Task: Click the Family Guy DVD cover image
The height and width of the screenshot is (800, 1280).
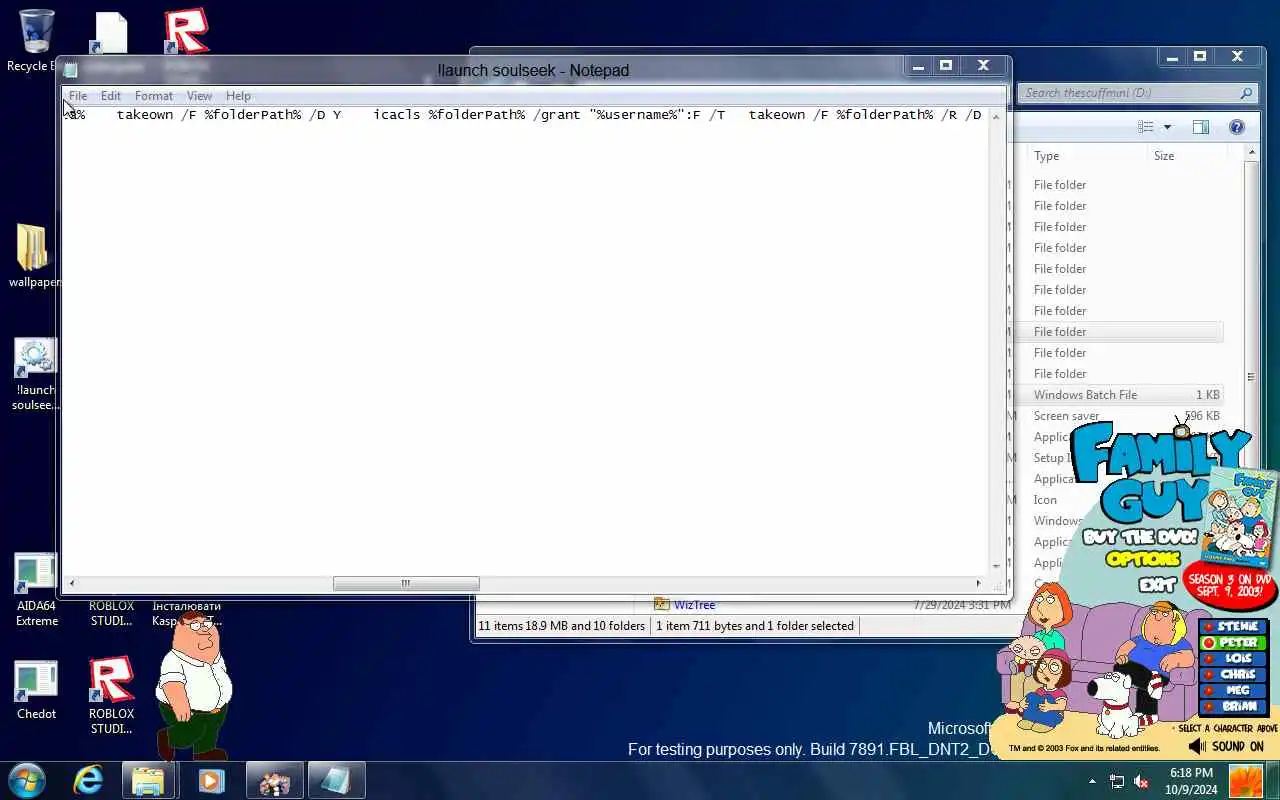Action: pos(1241,517)
